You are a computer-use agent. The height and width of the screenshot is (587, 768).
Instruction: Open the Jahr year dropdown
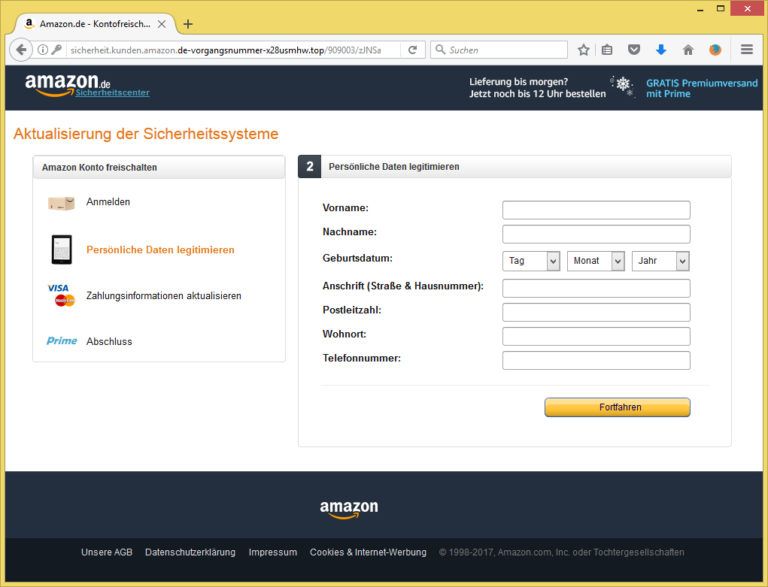[x=661, y=261]
